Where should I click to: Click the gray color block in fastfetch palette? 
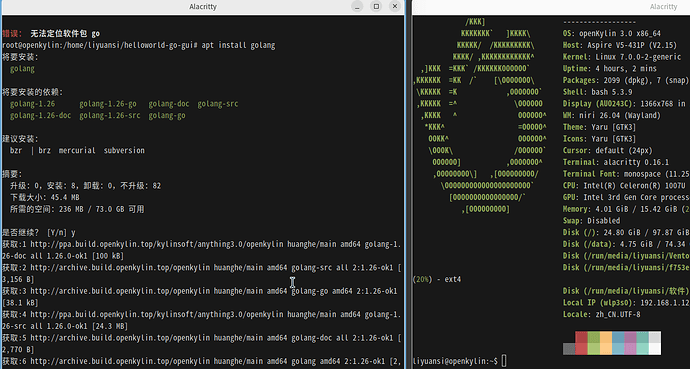click(569, 349)
